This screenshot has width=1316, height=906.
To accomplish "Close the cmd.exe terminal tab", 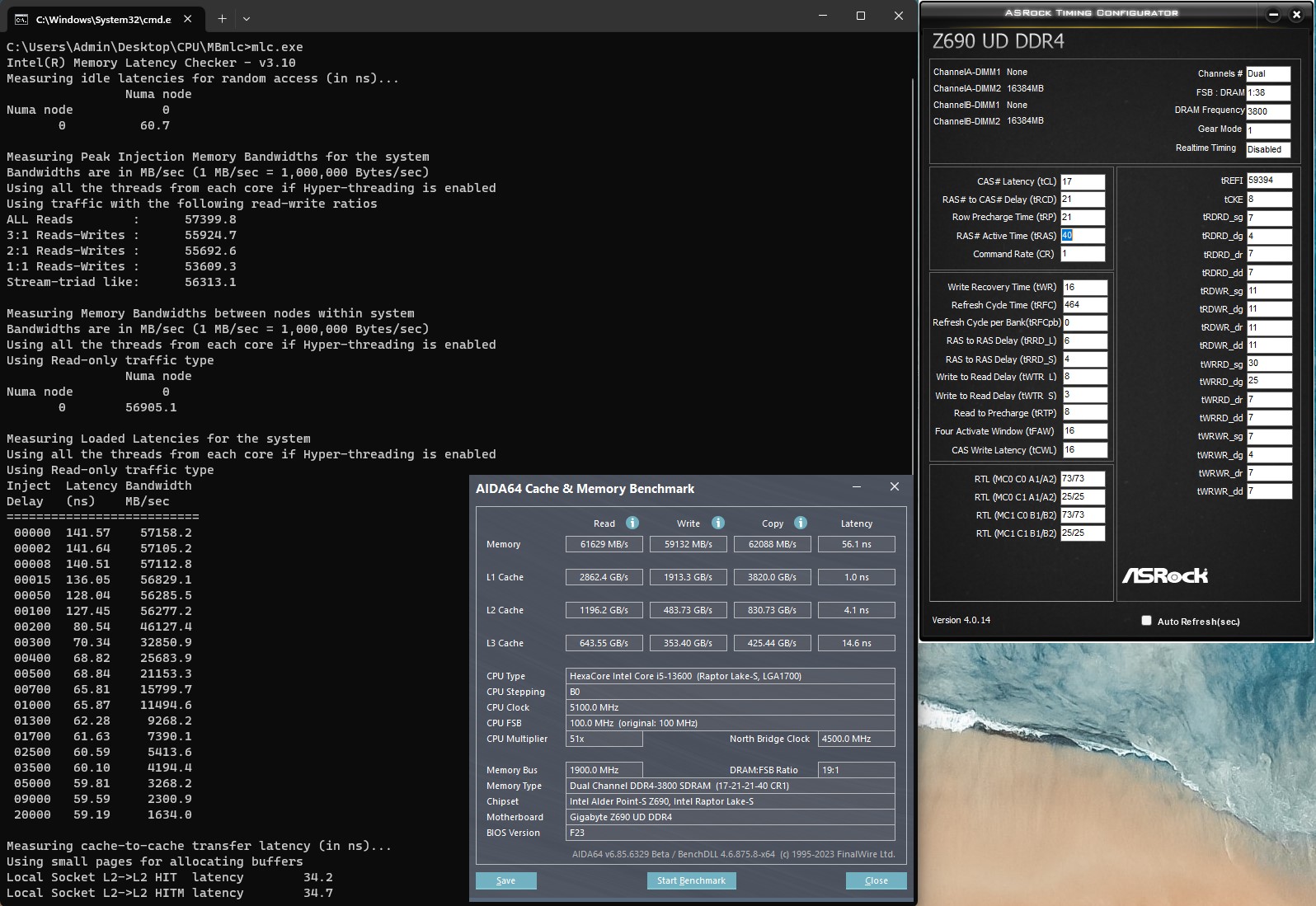I will [x=188, y=18].
